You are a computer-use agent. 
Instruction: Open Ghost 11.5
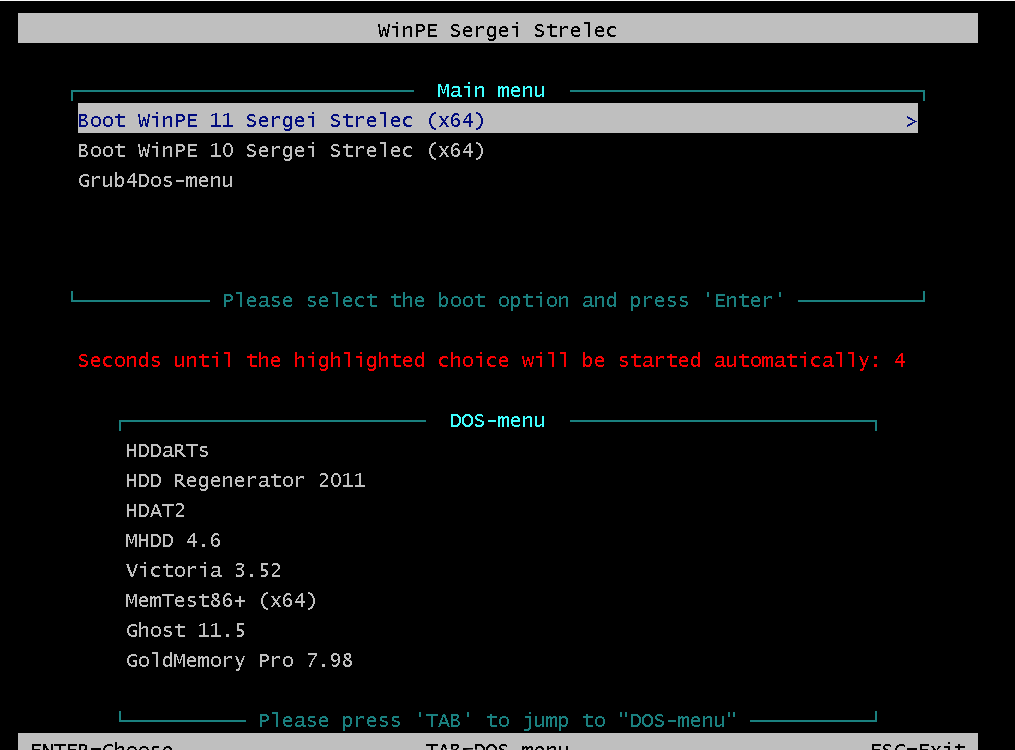[x=185, y=630]
